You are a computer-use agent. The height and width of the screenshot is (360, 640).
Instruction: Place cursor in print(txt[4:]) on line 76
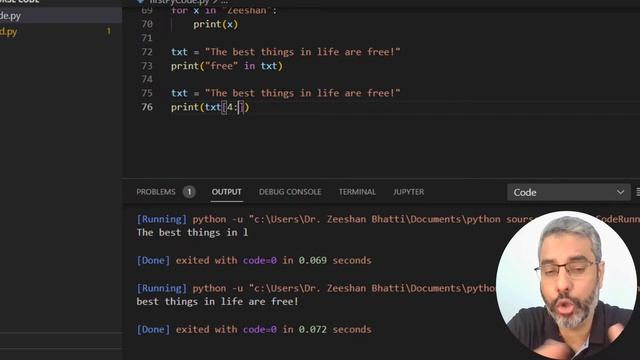pyautogui.click(x=210, y=107)
